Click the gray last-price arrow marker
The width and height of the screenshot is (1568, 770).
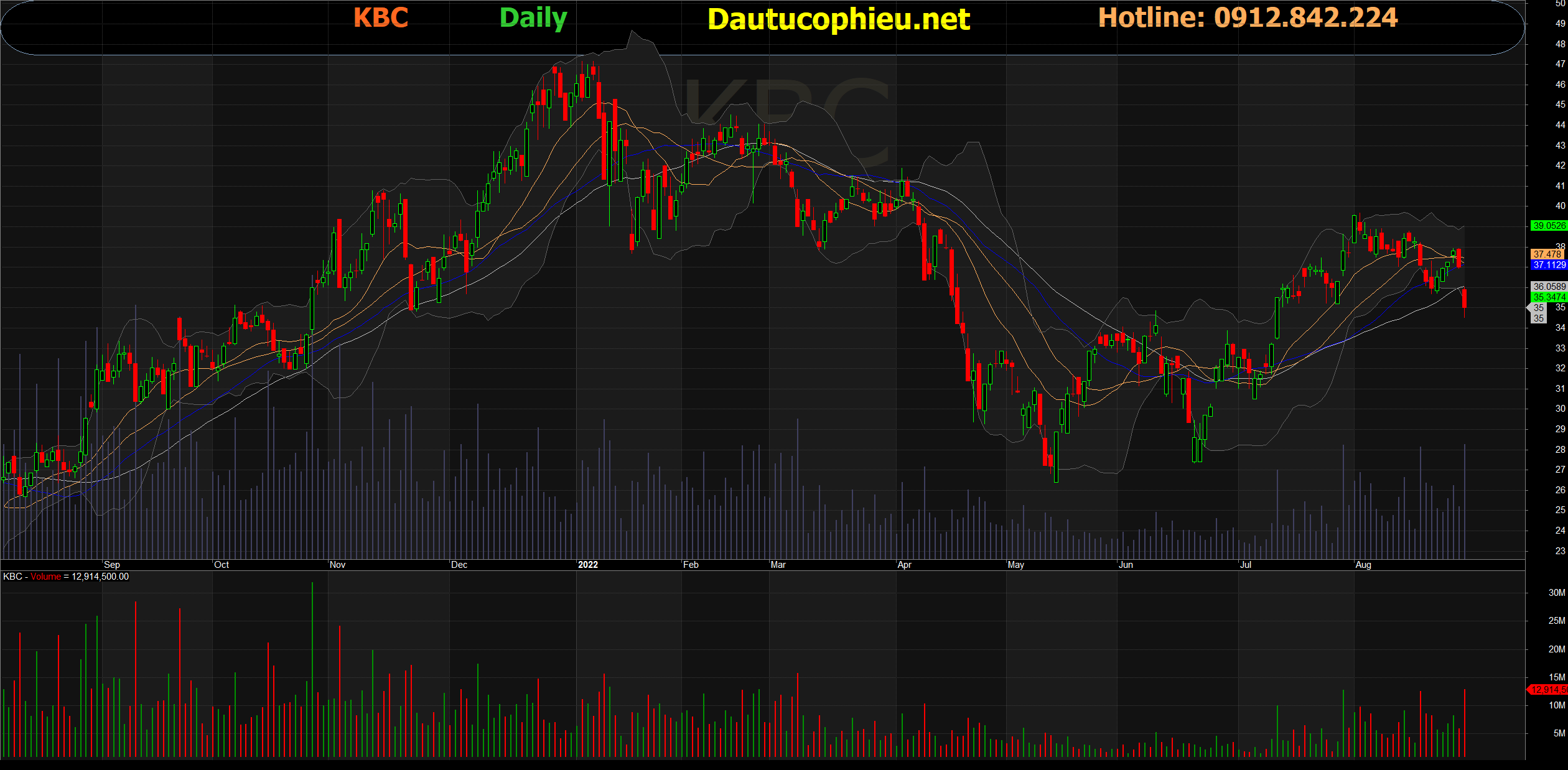click(1537, 308)
